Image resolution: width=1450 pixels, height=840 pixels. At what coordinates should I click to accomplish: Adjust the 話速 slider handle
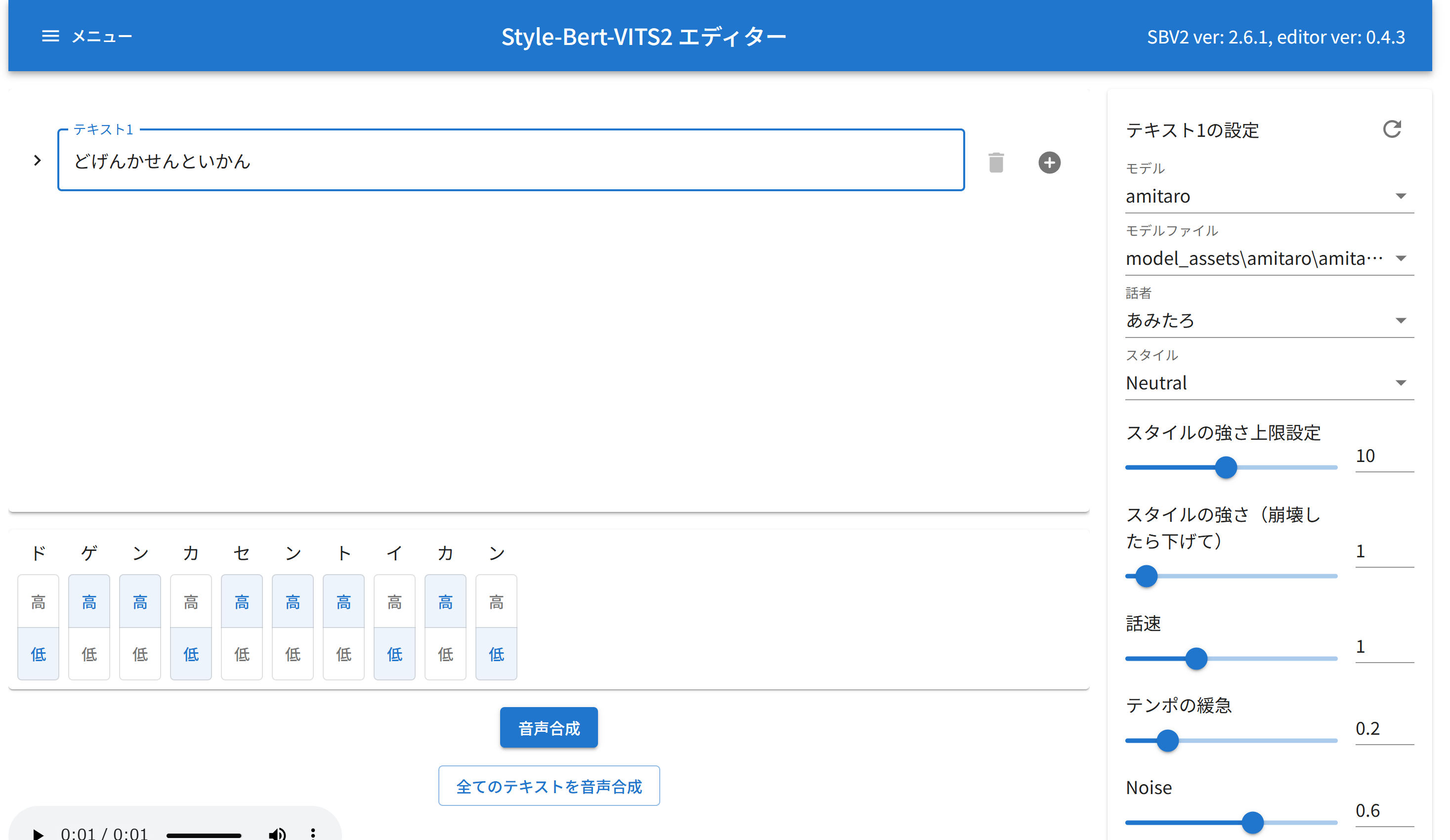[x=1197, y=658]
